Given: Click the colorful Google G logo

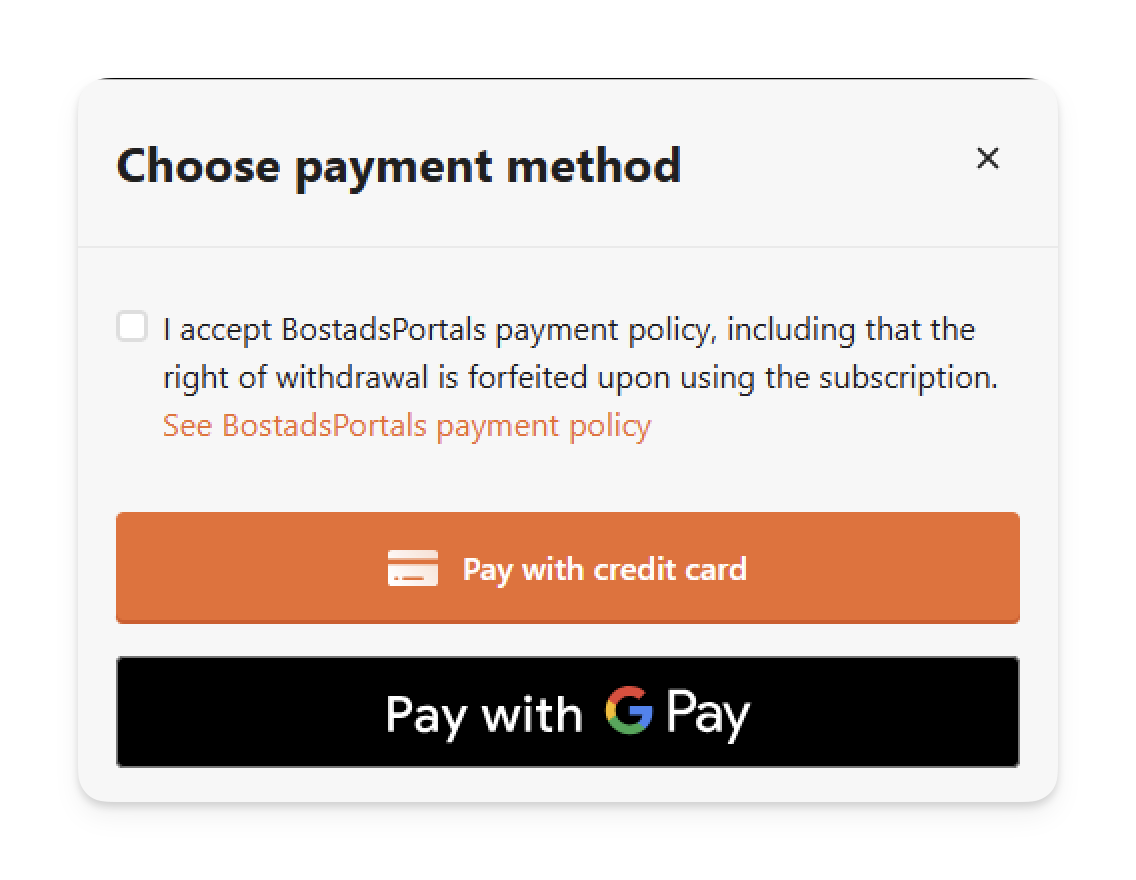Looking at the screenshot, I should pos(629,711).
